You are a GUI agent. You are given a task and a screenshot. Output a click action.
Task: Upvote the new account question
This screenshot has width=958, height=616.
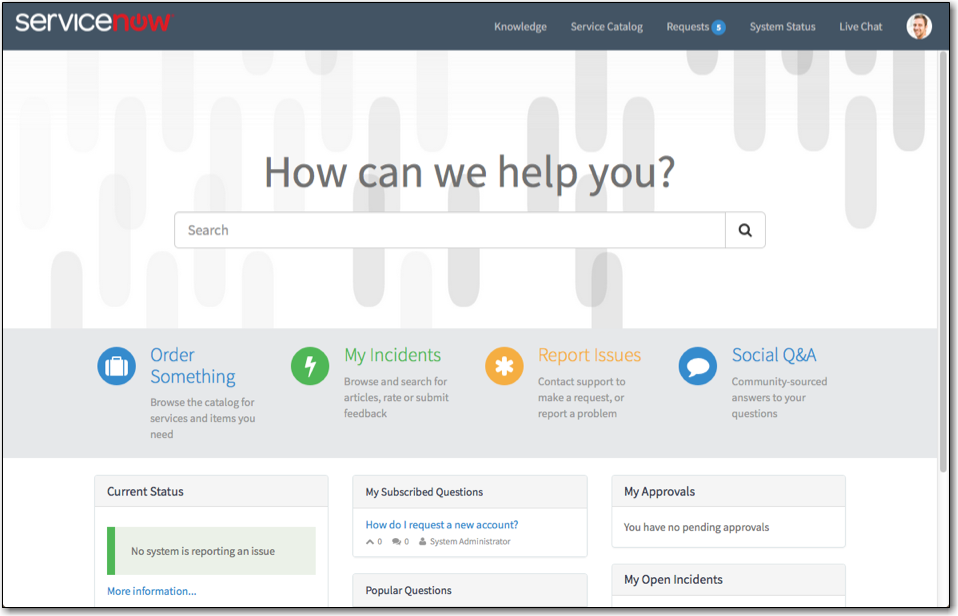click(370, 541)
